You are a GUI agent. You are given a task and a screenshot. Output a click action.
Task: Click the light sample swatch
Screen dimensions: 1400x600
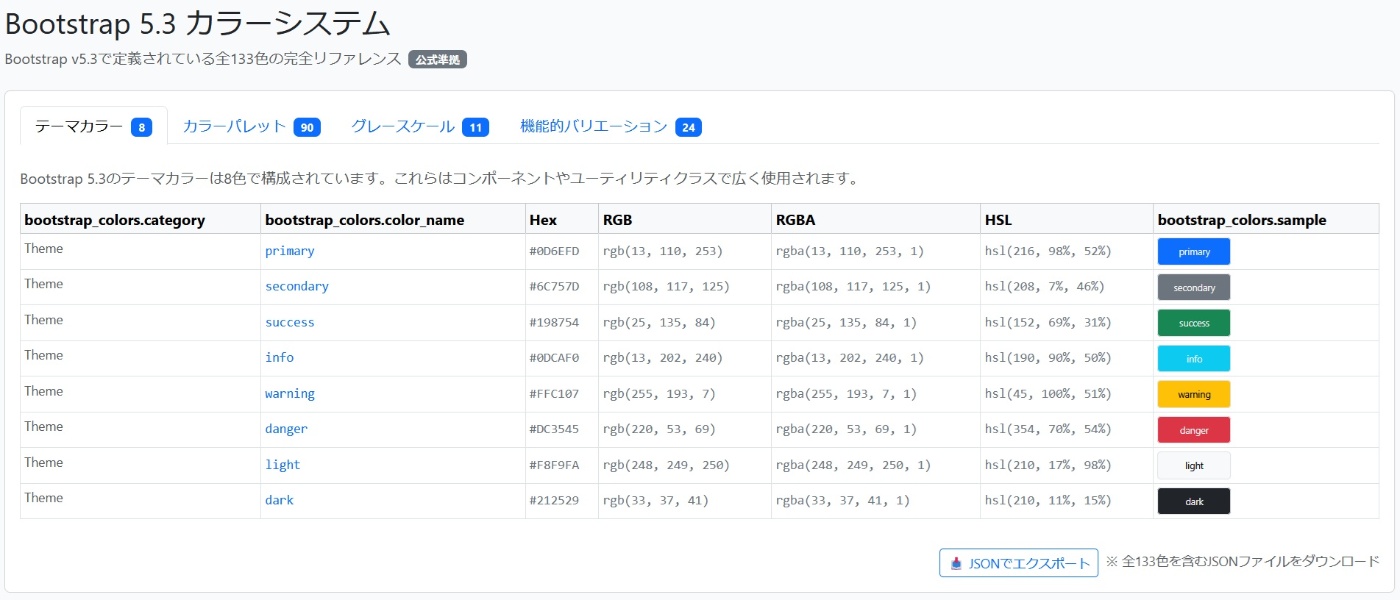click(1194, 465)
